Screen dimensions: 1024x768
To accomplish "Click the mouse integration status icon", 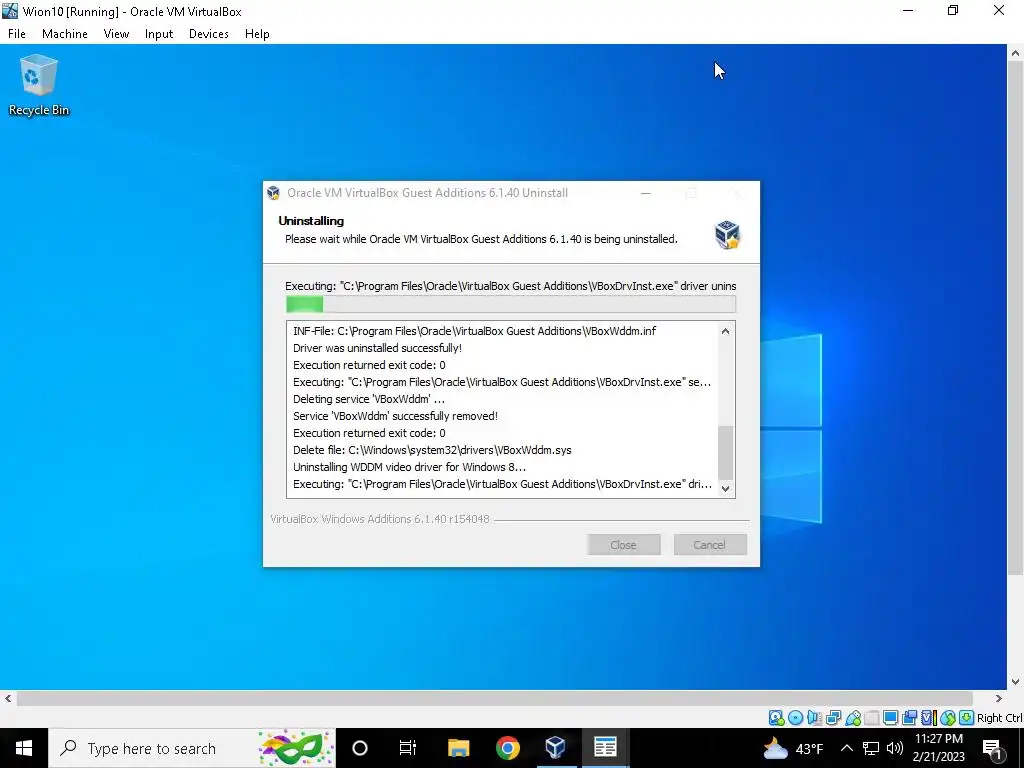I will (948, 718).
